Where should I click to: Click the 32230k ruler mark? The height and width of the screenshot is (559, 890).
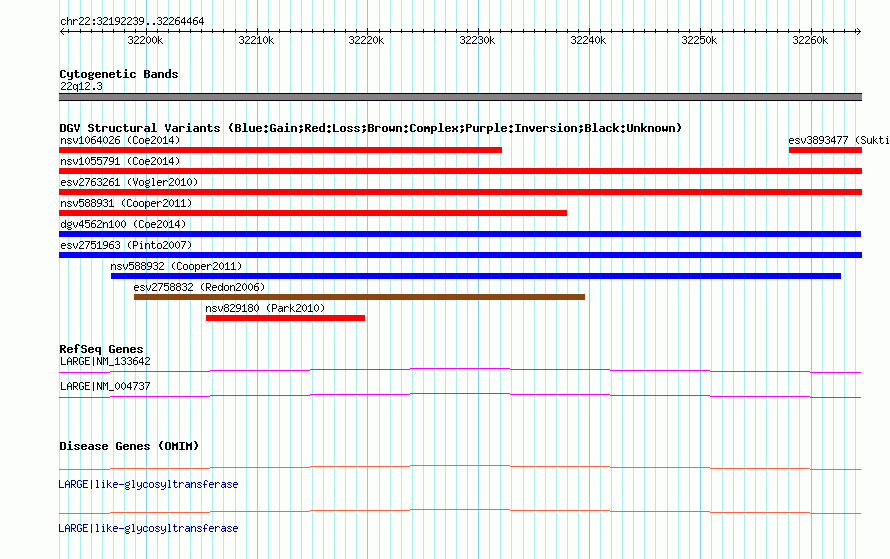(x=477, y=40)
